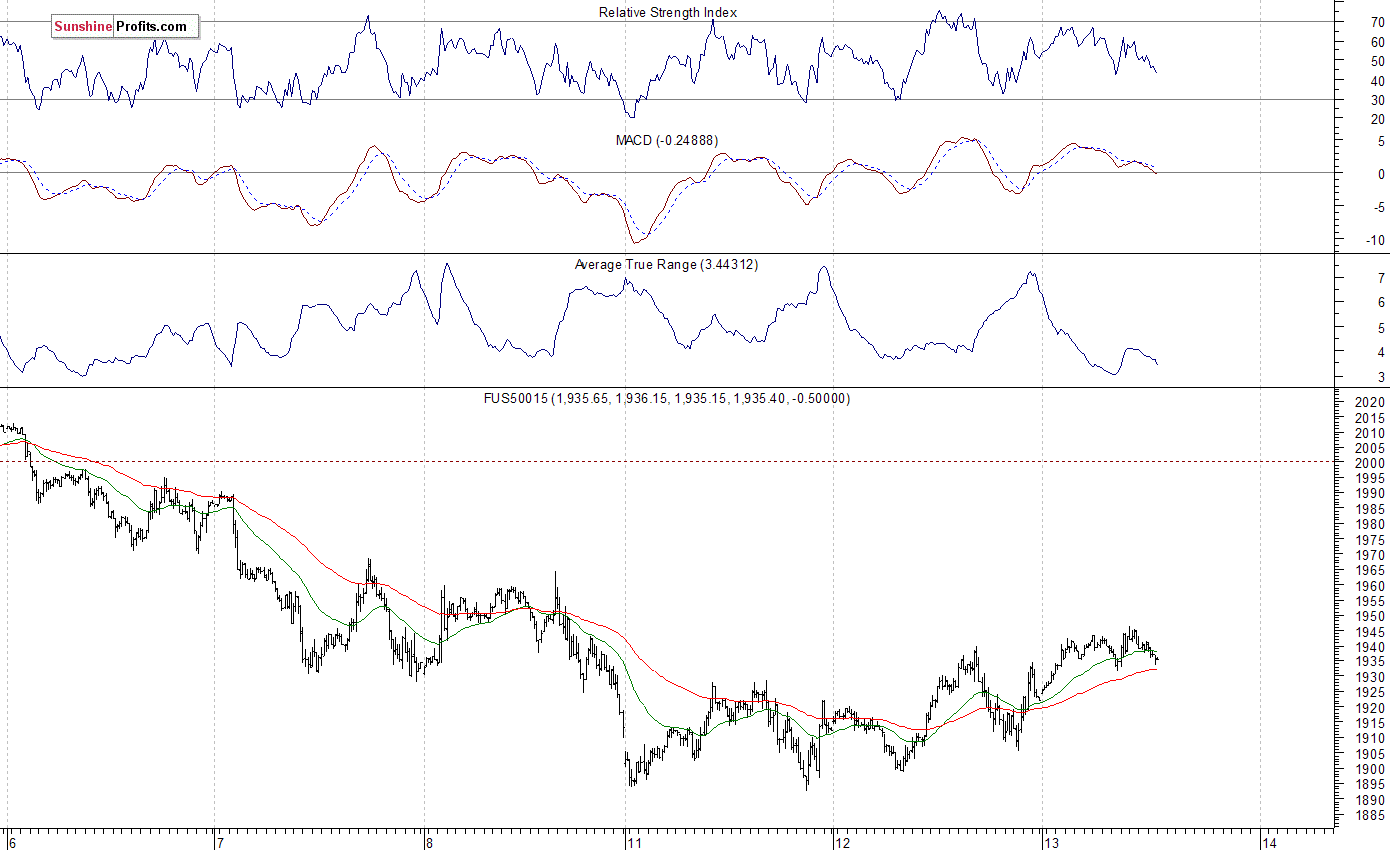Viewport: 1390px width, 850px height.
Task: Click the 1990 price axis label
Action: tap(1369, 494)
